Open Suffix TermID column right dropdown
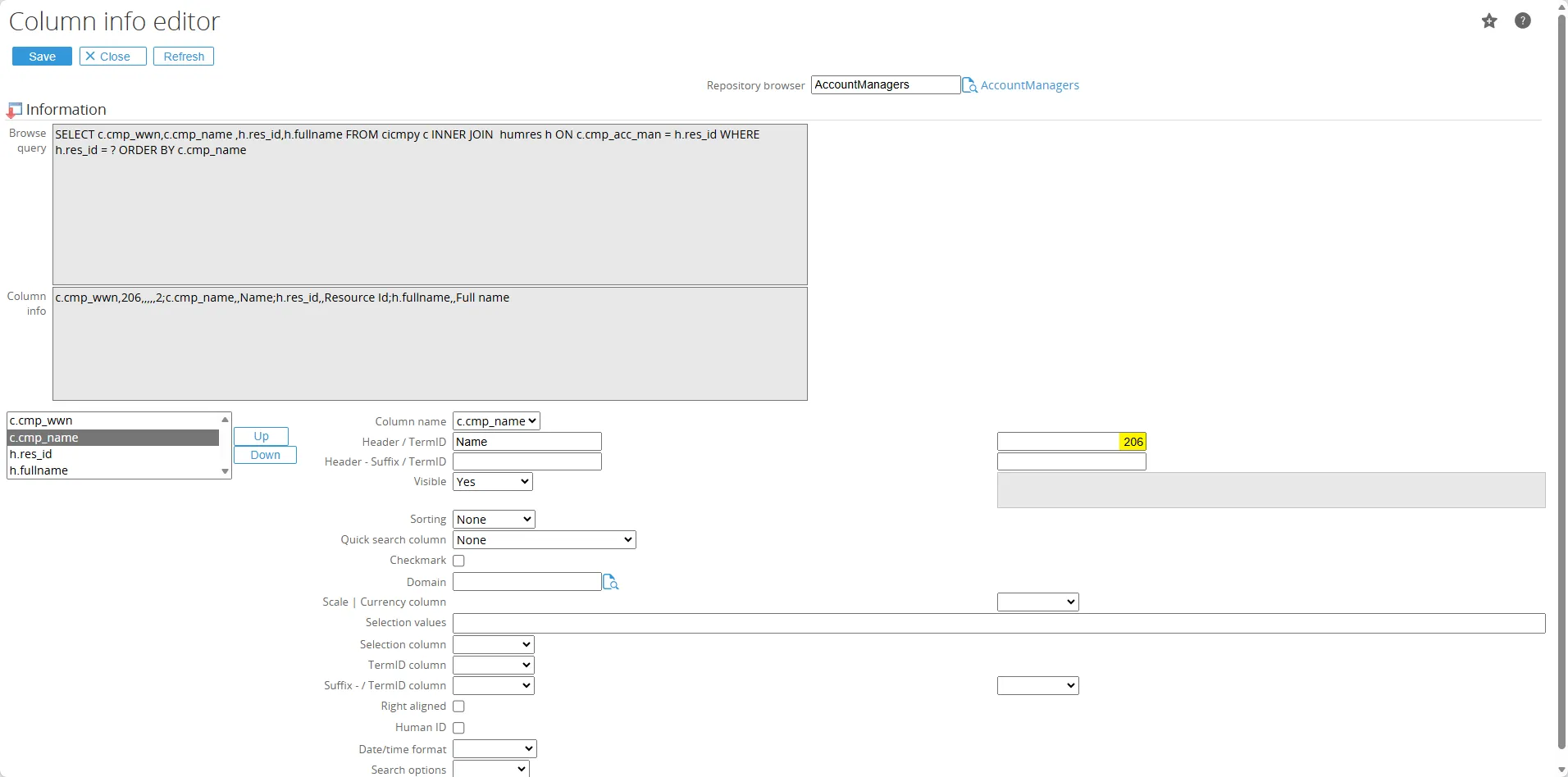The height and width of the screenshot is (777, 1568). click(1038, 686)
